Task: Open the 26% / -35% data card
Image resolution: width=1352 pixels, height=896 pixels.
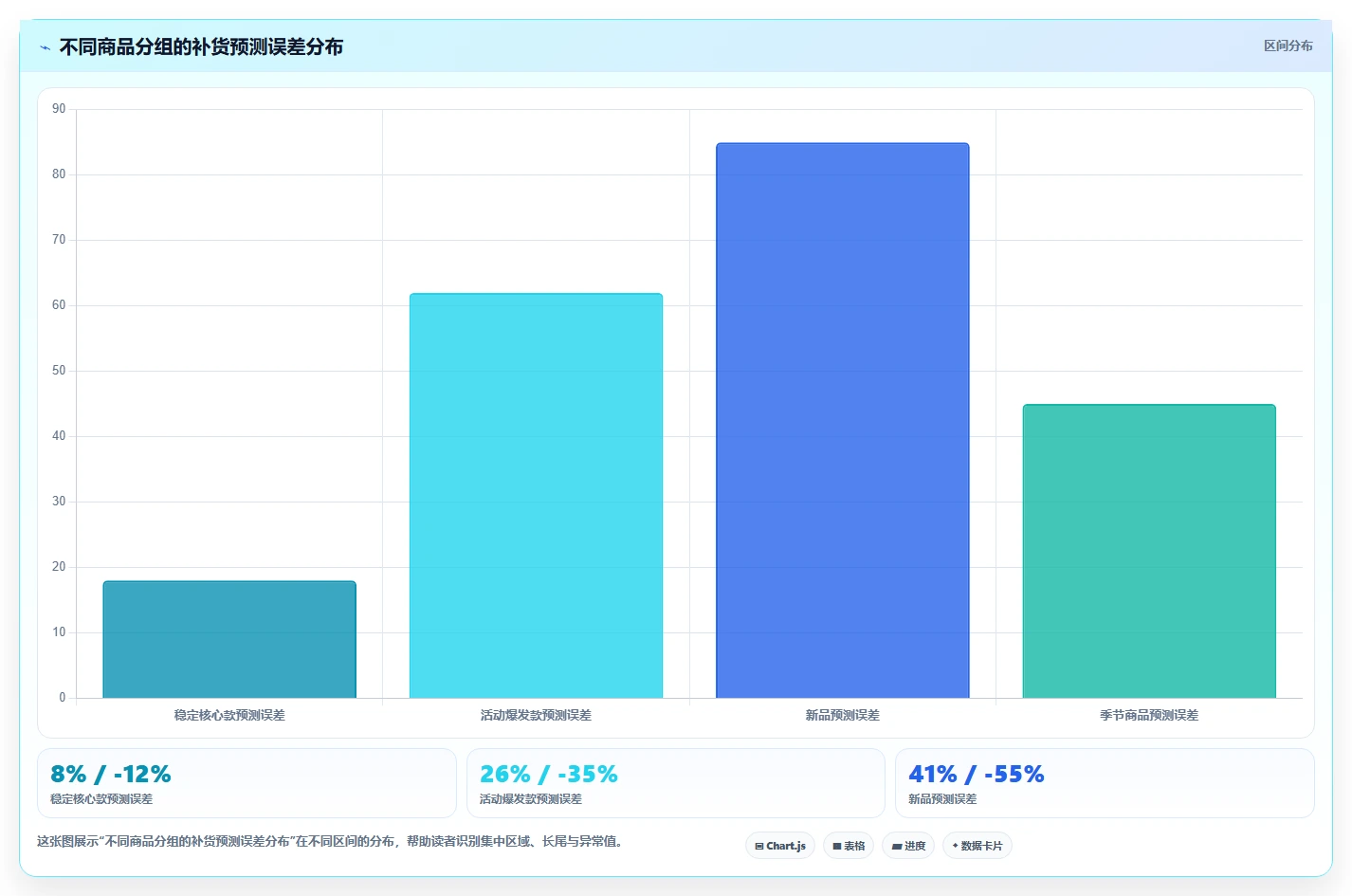Action: (x=675, y=783)
